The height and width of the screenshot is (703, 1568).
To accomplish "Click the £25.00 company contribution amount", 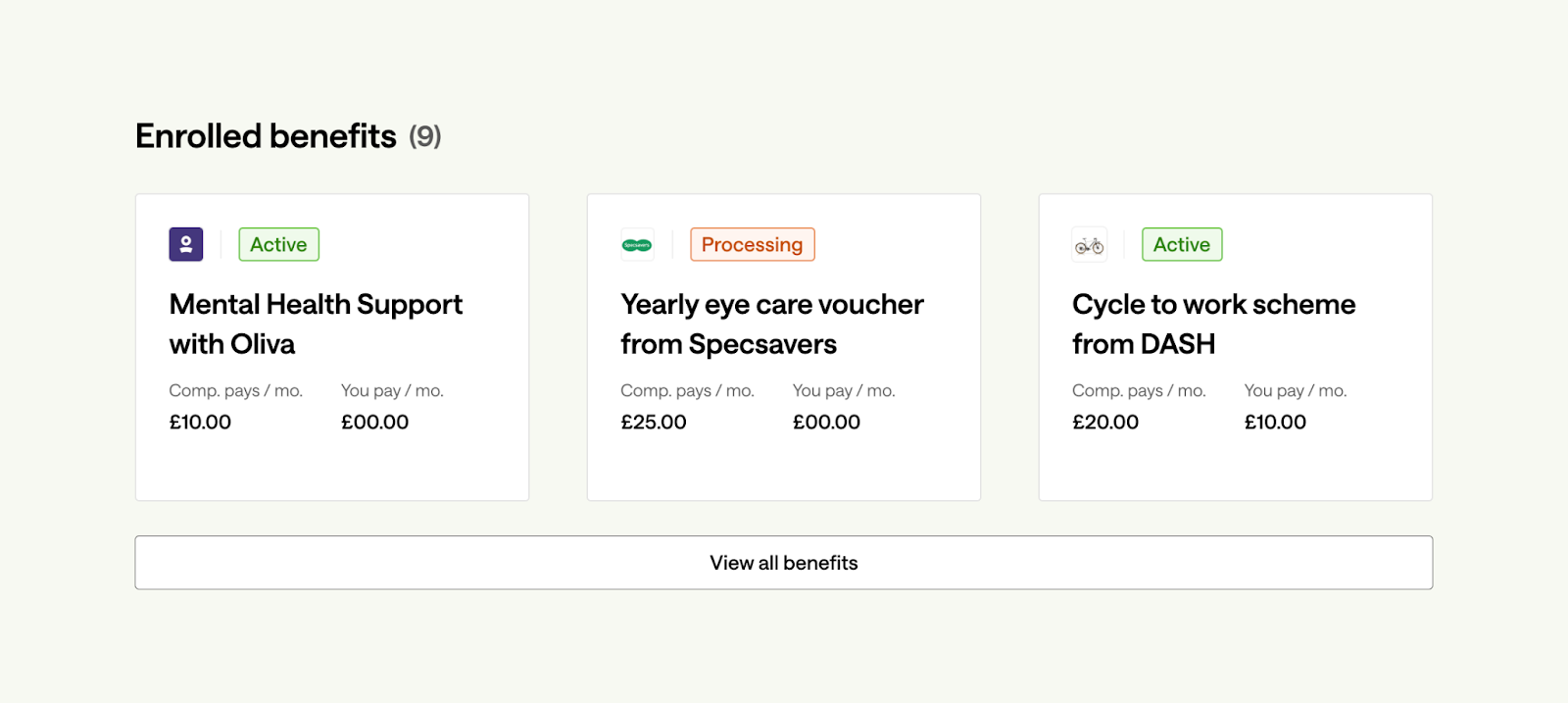I will point(654,422).
